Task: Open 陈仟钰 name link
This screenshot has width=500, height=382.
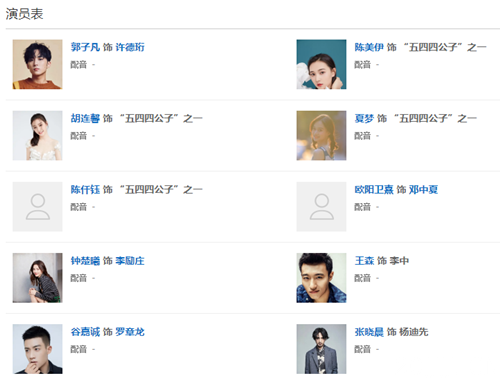Action: (85, 190)
